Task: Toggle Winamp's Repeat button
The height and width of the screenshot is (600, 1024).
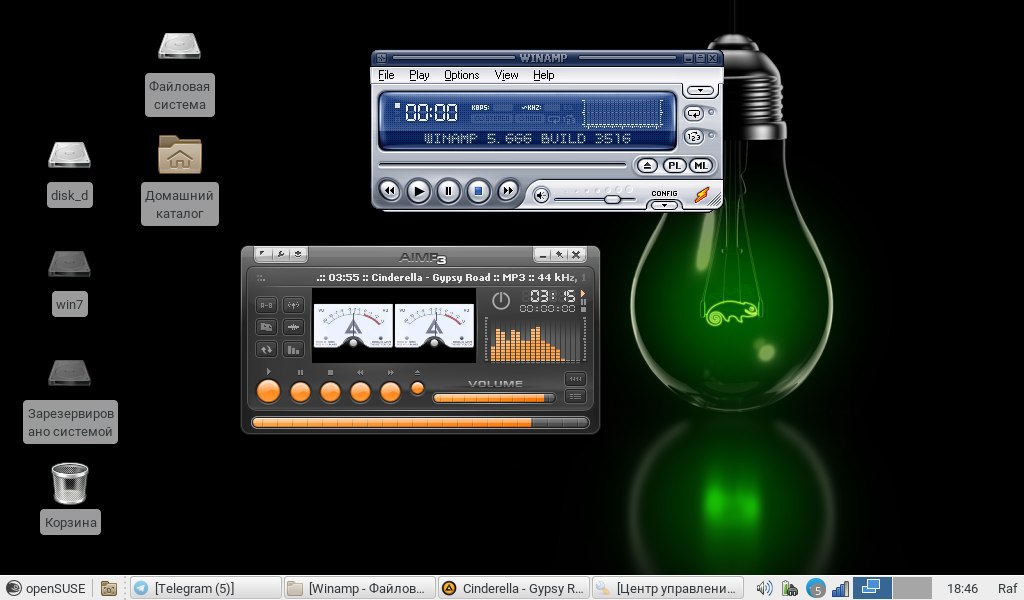Action: pyautogui.click(x=694, y=114)
